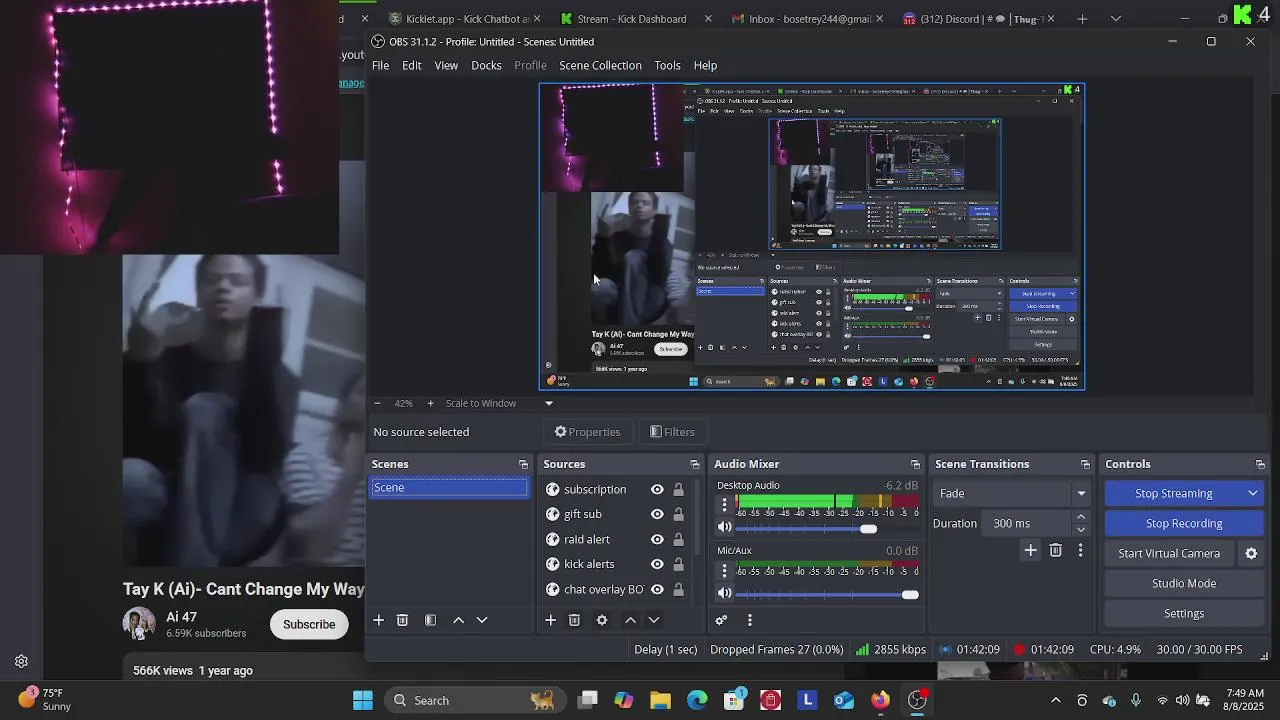Pop out the Sources dock
1280x720 pixels.
pos(695,464)
